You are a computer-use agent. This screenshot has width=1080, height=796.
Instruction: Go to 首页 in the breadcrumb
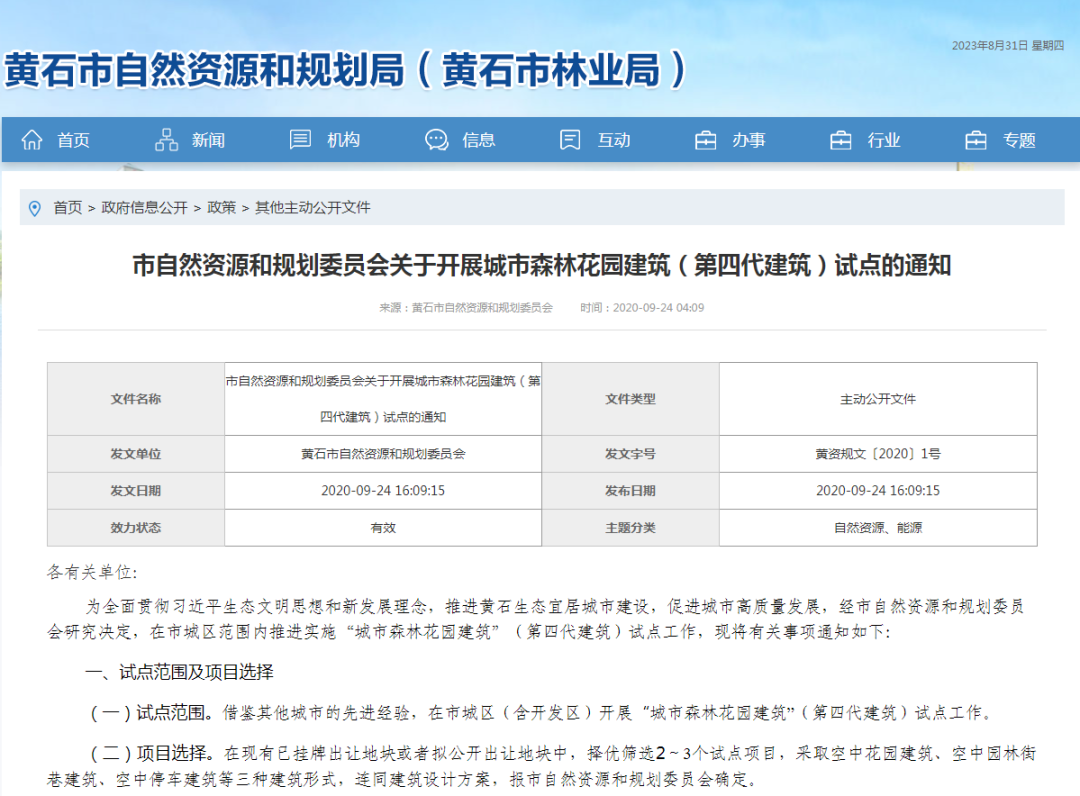pos(68,207)
